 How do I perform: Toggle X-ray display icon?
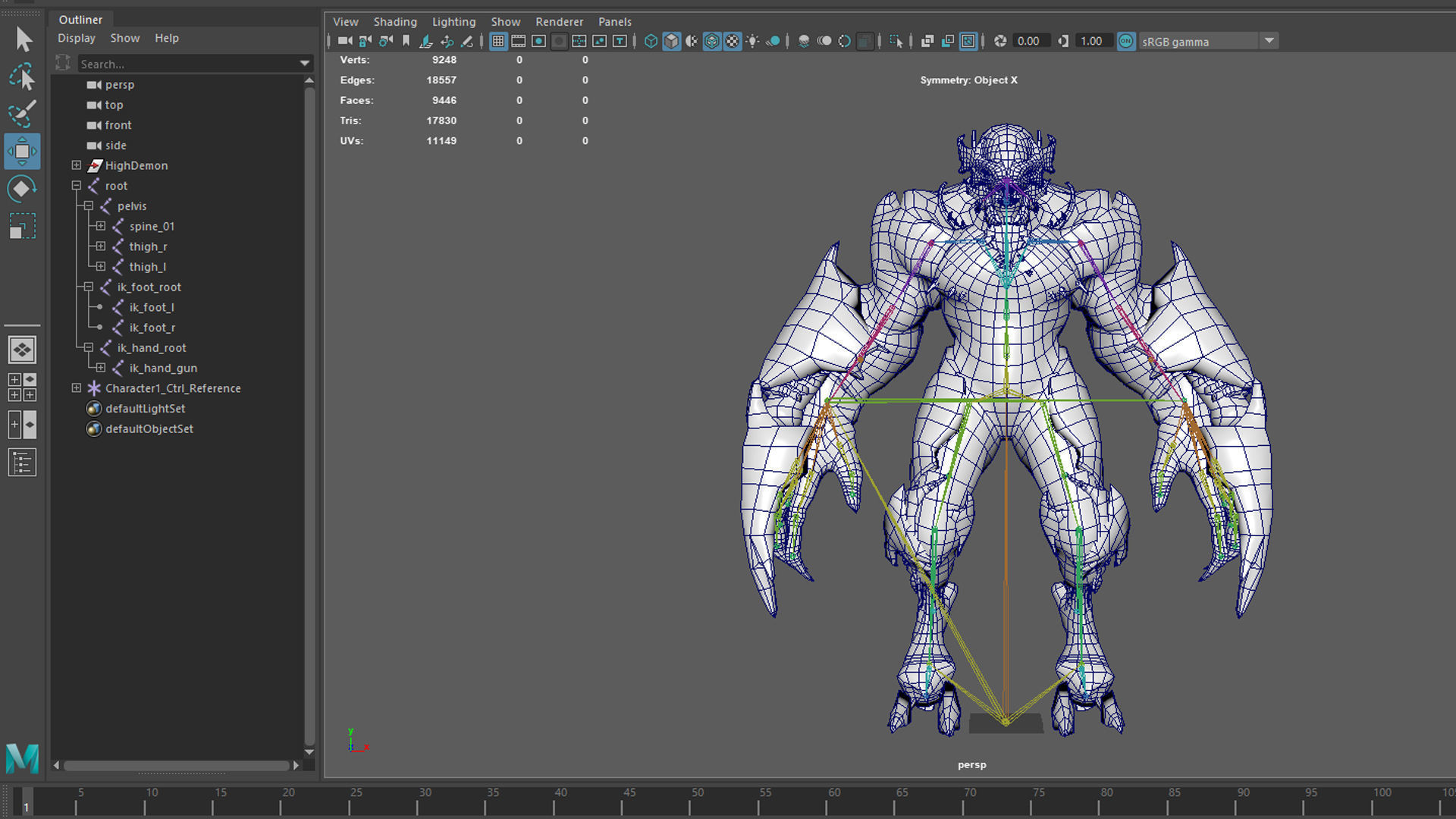coord(927,41)
